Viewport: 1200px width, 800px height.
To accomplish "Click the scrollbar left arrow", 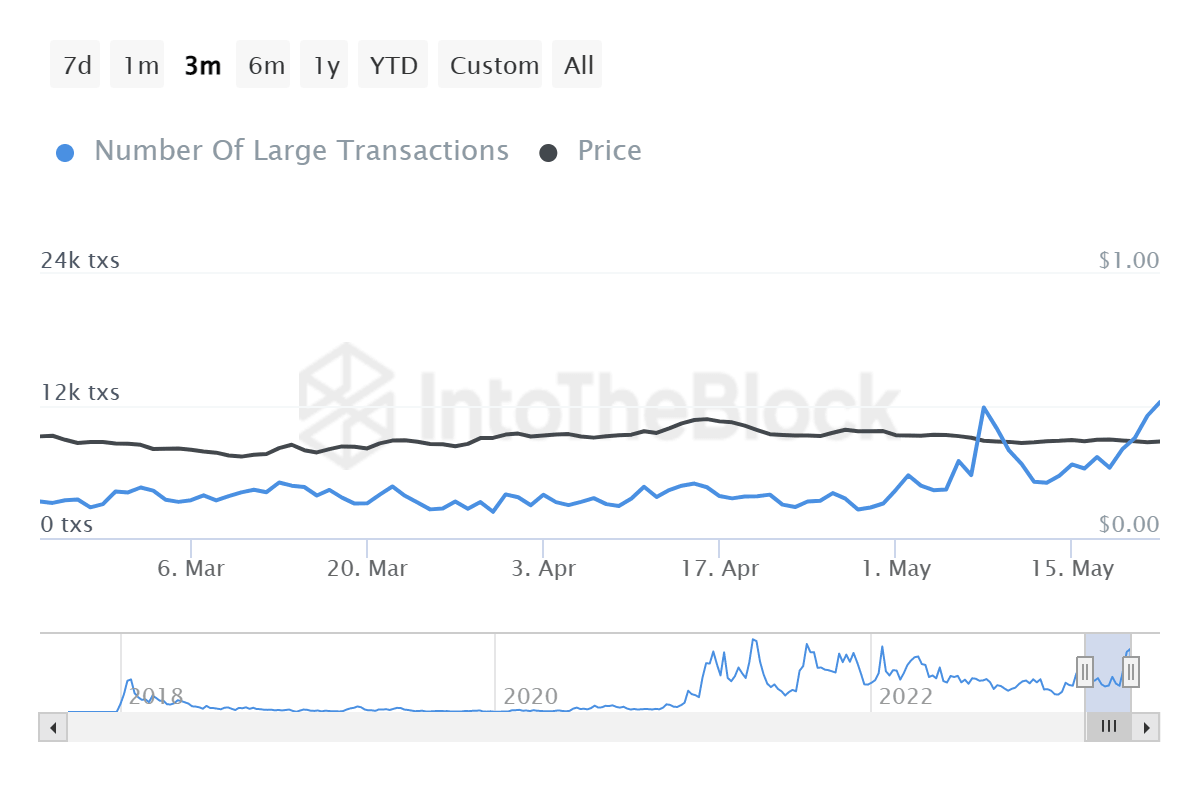I will tap(53, 727).
